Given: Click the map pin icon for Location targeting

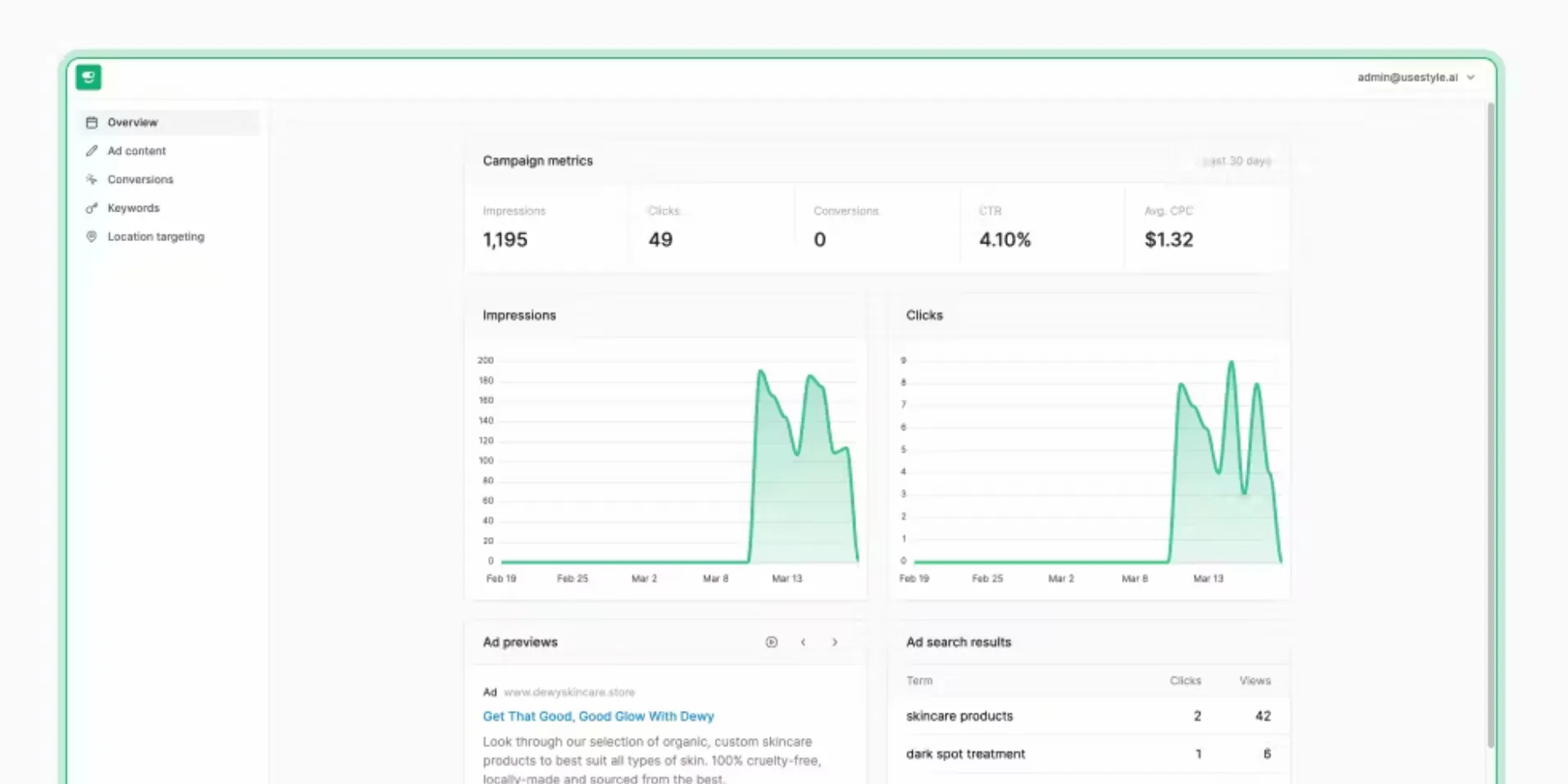Looking at the screenshot, I should (92, 236).
